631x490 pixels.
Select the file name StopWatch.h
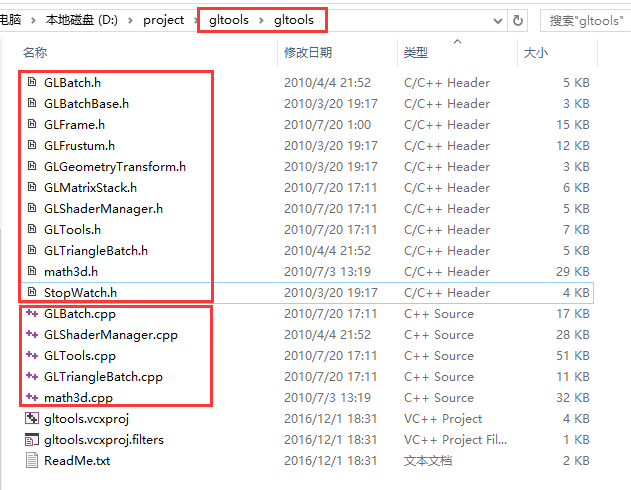pos(80,292)
